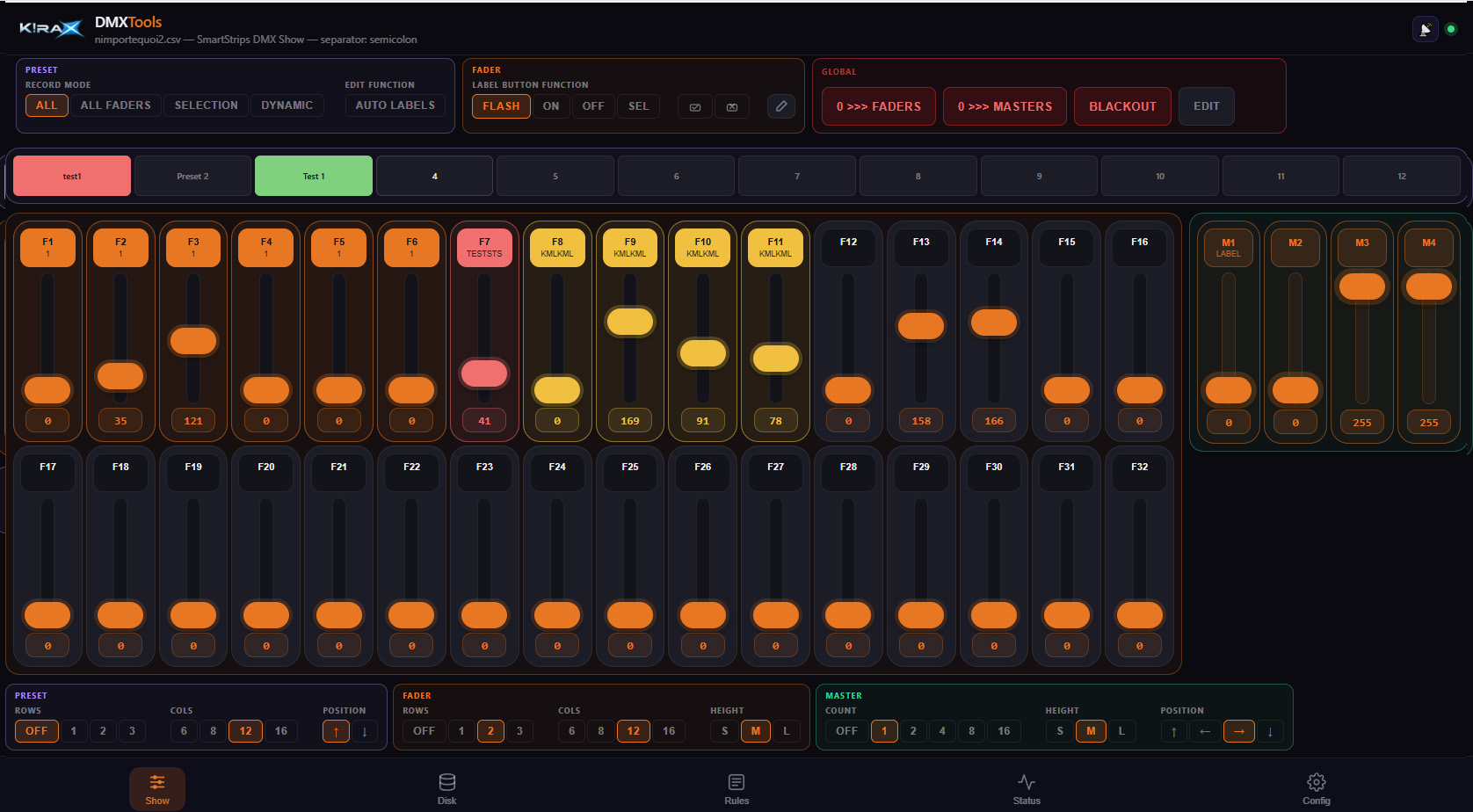Viewport: 1473px width, 812px height.
Task: Click the F7 TESTSTS pink fader handle
Action: click(x=484, y=373)
